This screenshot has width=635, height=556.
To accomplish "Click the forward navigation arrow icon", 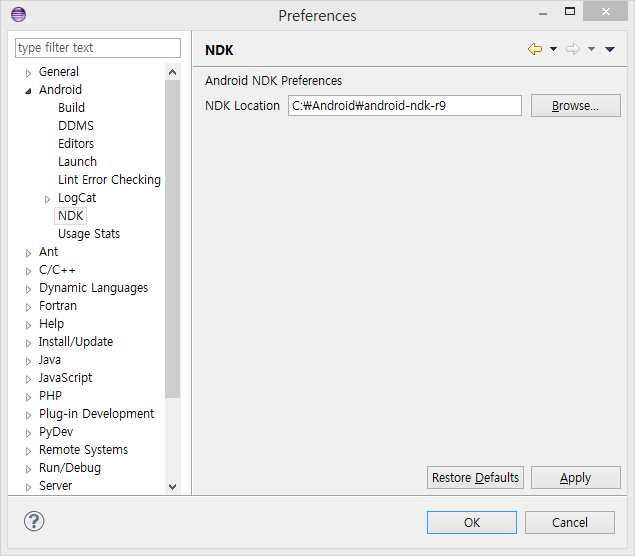I will pos(573,49).
